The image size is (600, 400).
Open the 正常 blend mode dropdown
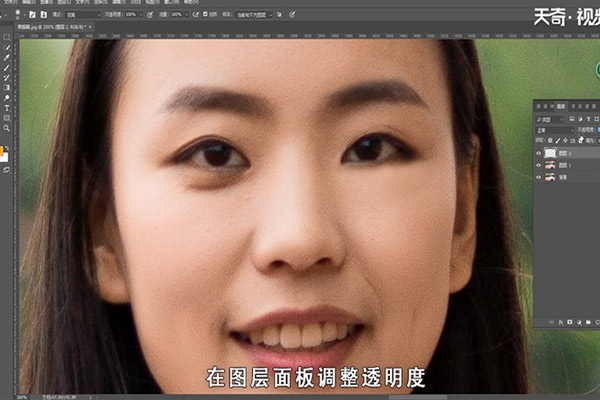[x=555, y=131]
